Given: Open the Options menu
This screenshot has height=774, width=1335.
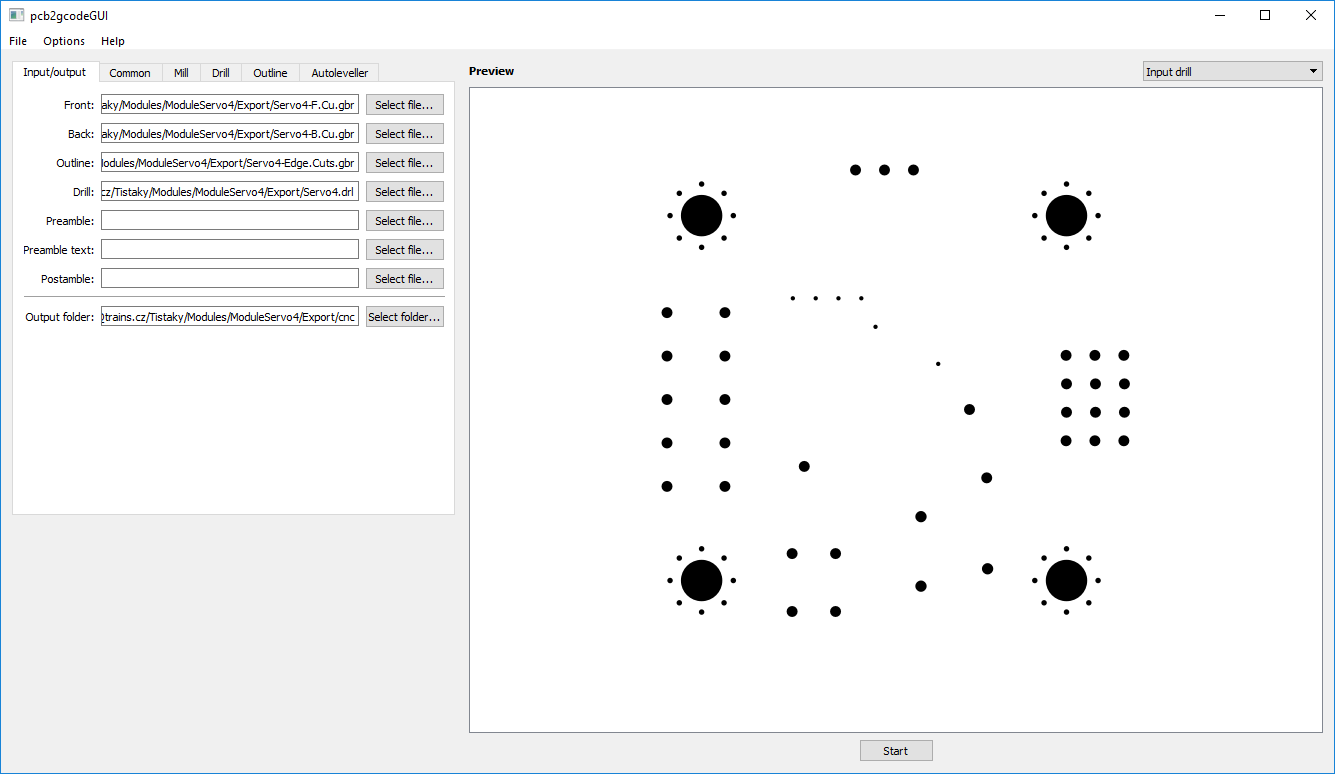Looking at the screenshot, I should click(x=63, y=41).
